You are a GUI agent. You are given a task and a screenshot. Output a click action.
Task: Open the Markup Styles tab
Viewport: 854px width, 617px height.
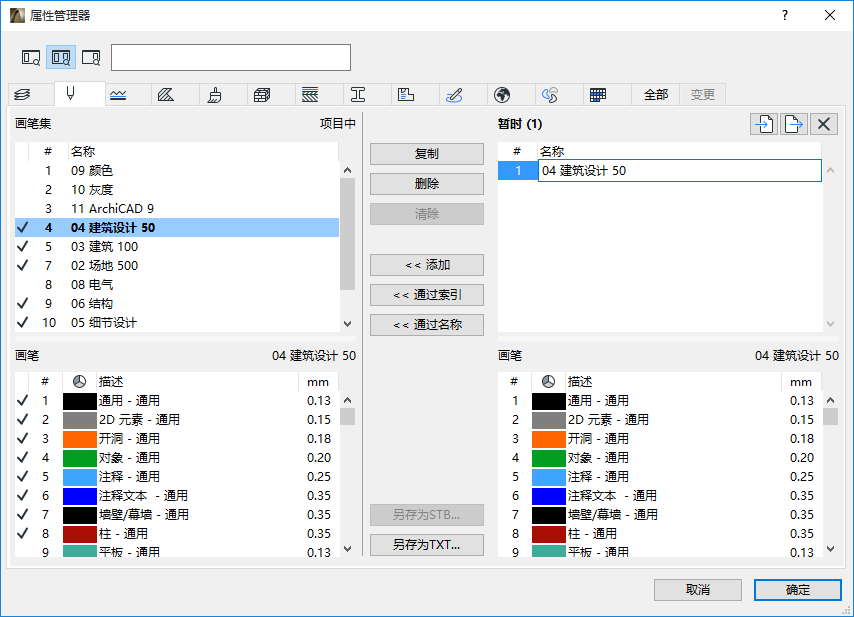tap(454, 95)
